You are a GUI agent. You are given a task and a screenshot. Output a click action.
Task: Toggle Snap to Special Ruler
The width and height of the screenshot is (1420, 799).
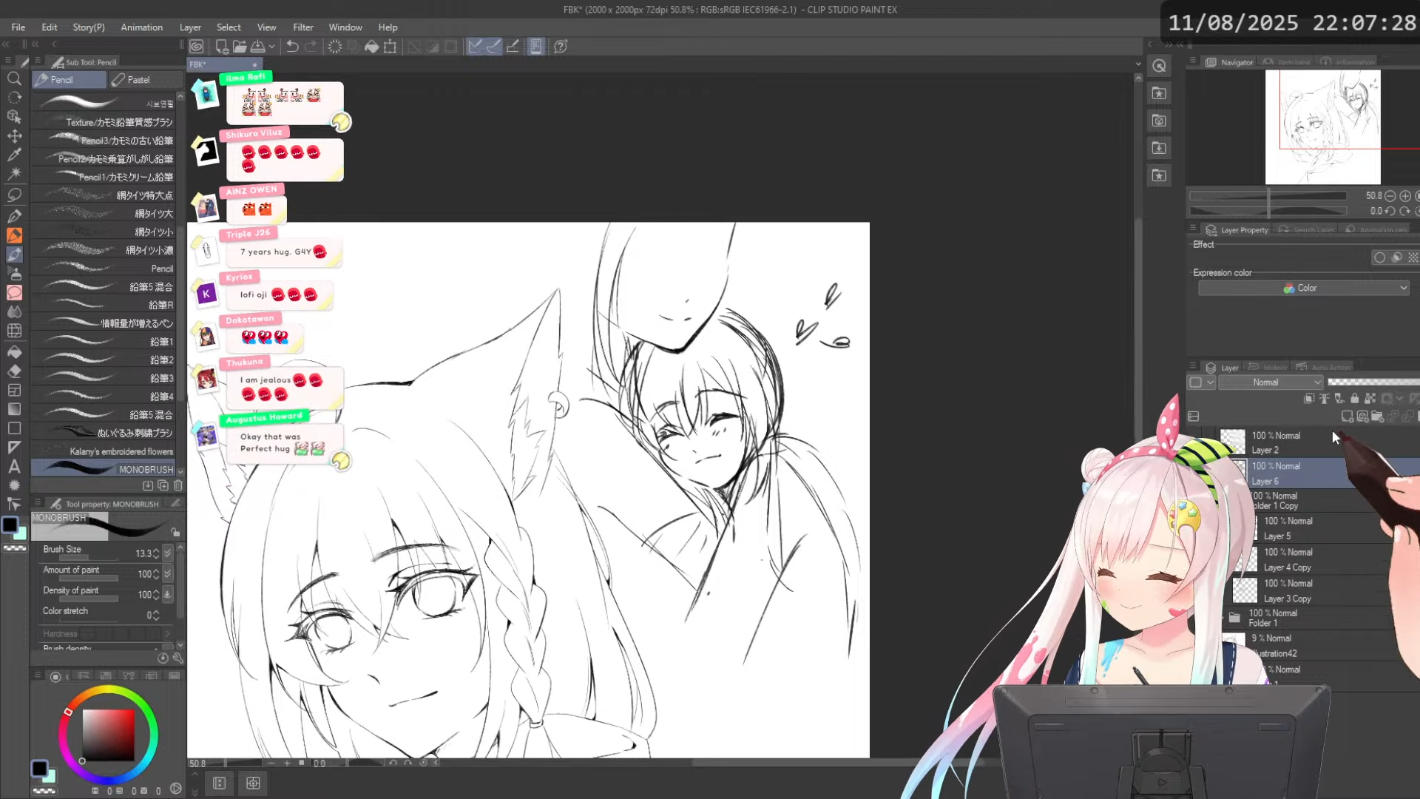point(493,46)
